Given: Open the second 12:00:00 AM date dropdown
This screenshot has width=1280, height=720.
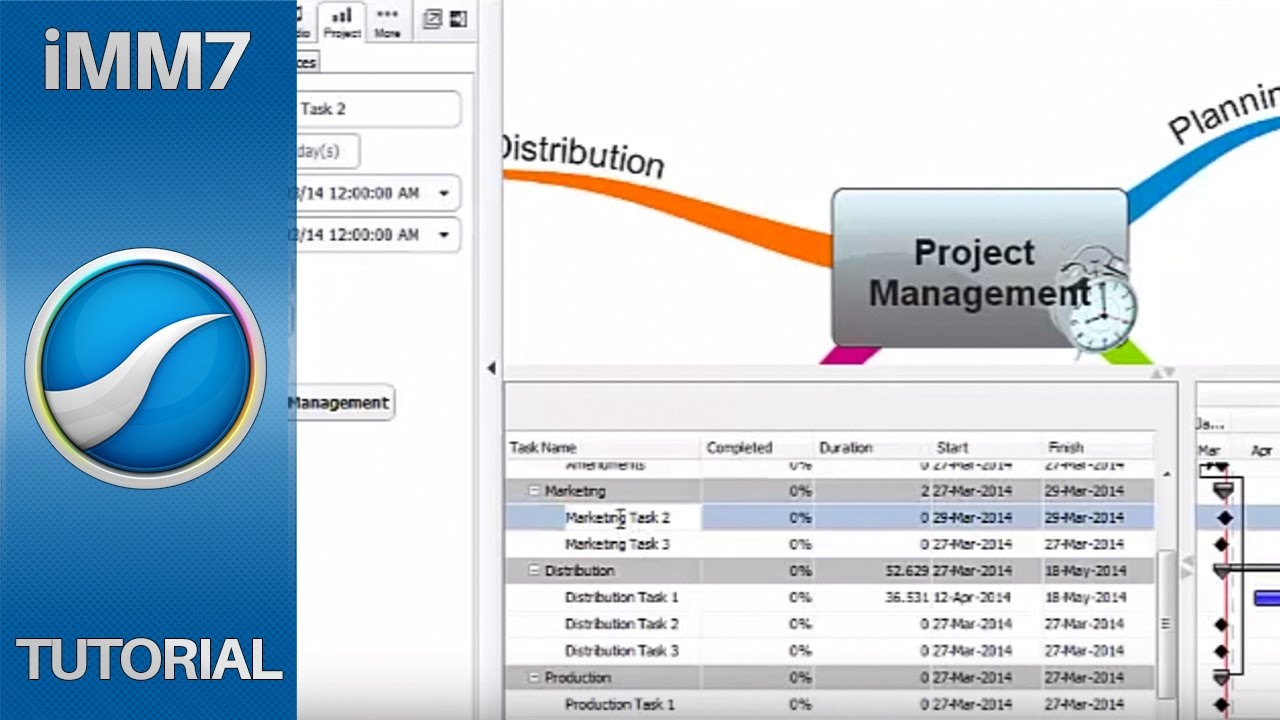Looking at the screenshot, I should click(444, 235).
